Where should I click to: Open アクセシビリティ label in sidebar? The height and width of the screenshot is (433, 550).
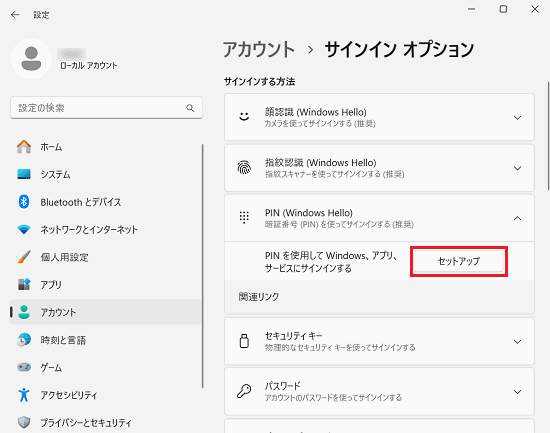[69, 395]
